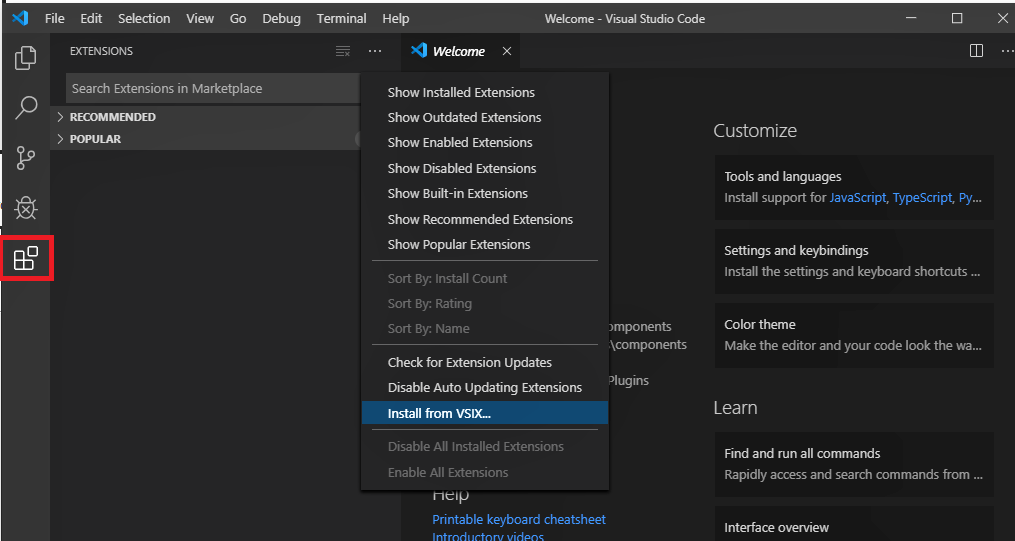
Task: Open Printable keyboard cheatsheet link
Action: (519, 519)
